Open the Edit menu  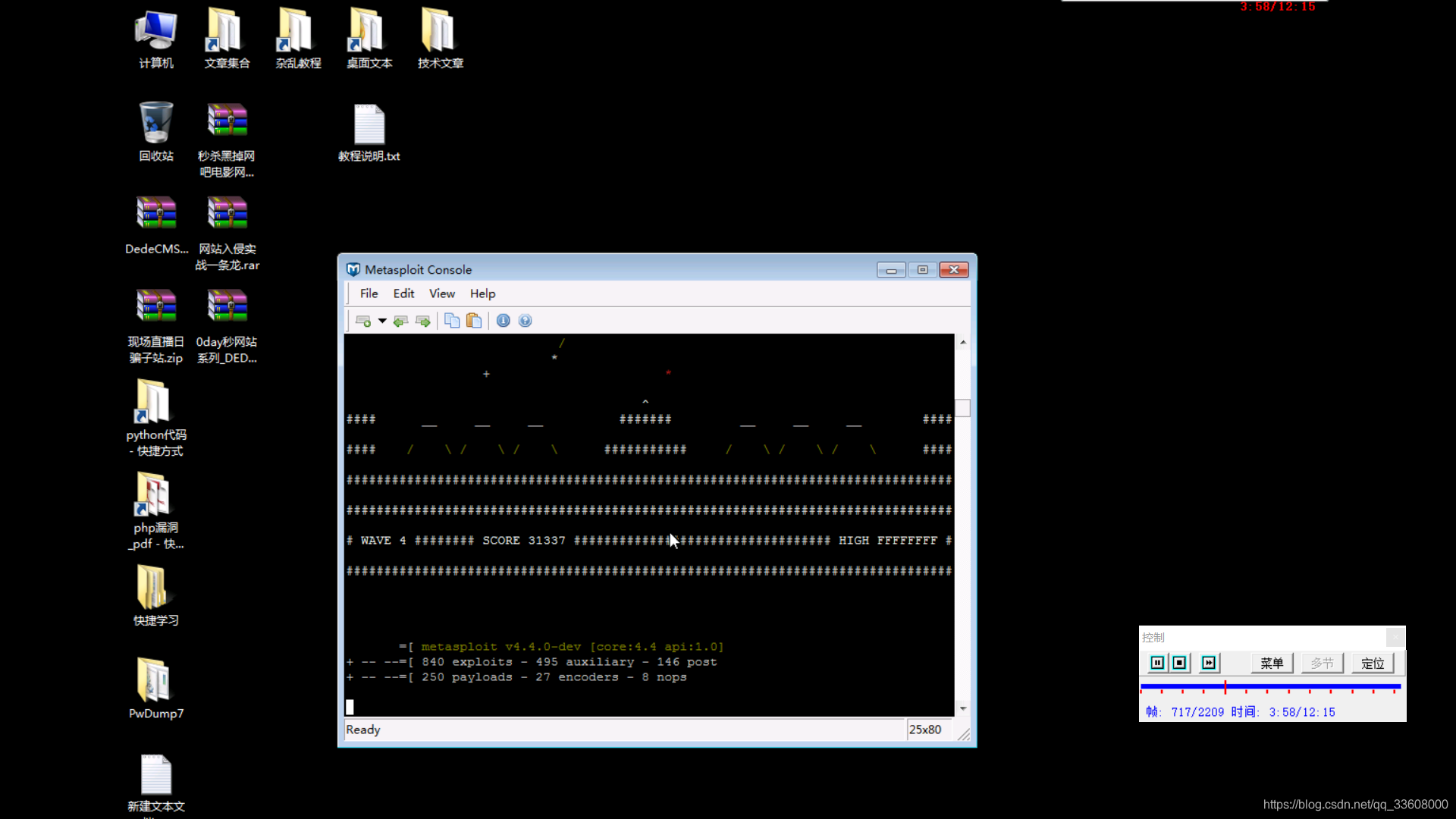pyautogui.click(x=403, y=293)
